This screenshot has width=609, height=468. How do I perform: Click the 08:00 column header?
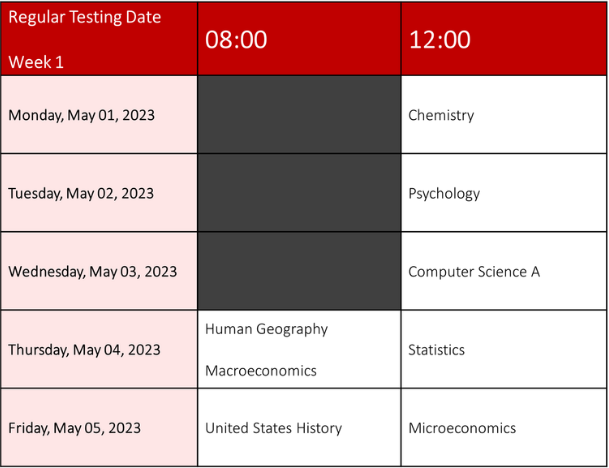coord(236,40)
